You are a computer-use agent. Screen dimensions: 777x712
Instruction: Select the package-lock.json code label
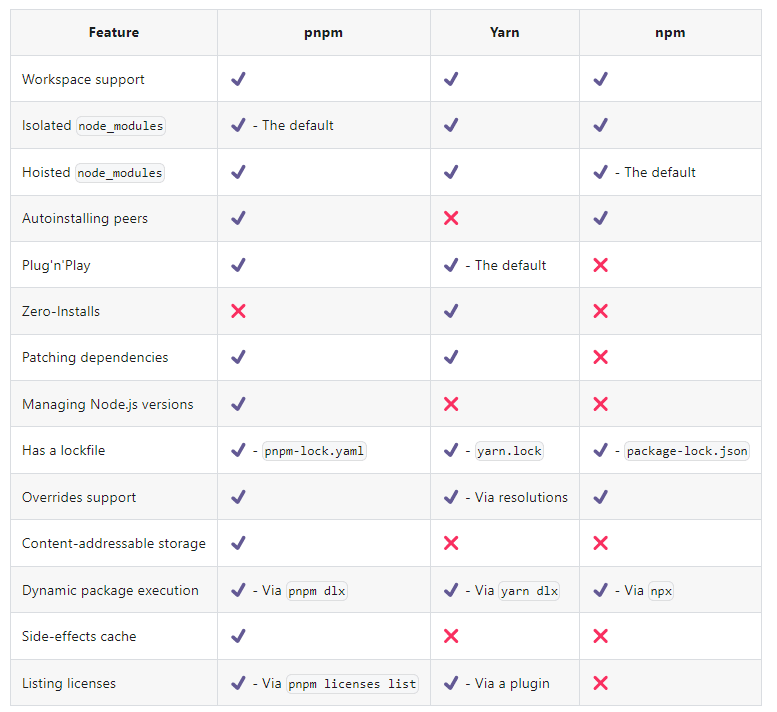687,451
